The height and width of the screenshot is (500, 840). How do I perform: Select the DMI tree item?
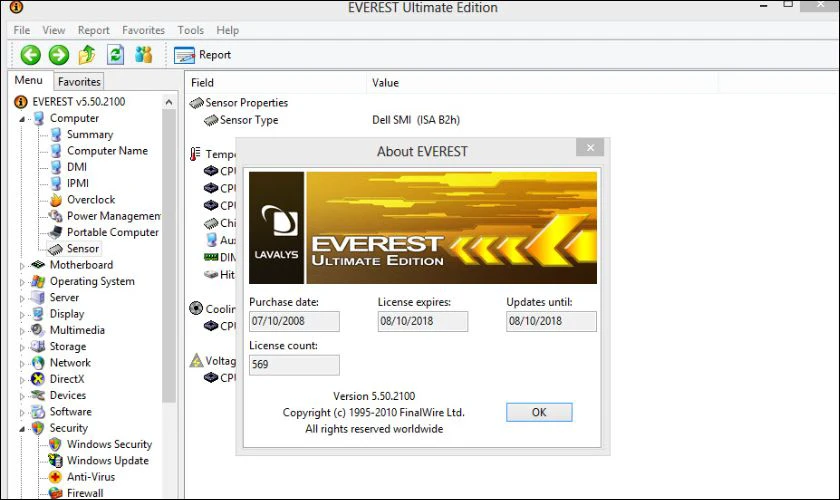pos(77,167)
